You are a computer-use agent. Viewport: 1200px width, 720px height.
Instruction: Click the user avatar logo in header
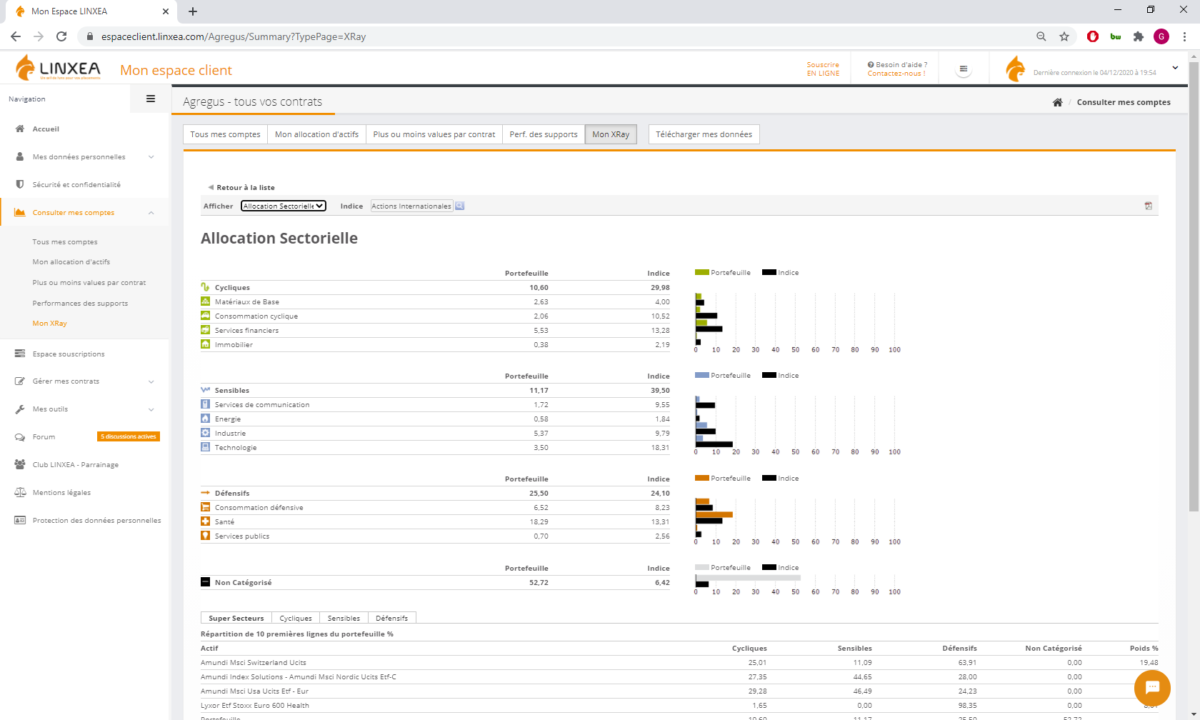pyautogui.click(x=1015, y=69)
